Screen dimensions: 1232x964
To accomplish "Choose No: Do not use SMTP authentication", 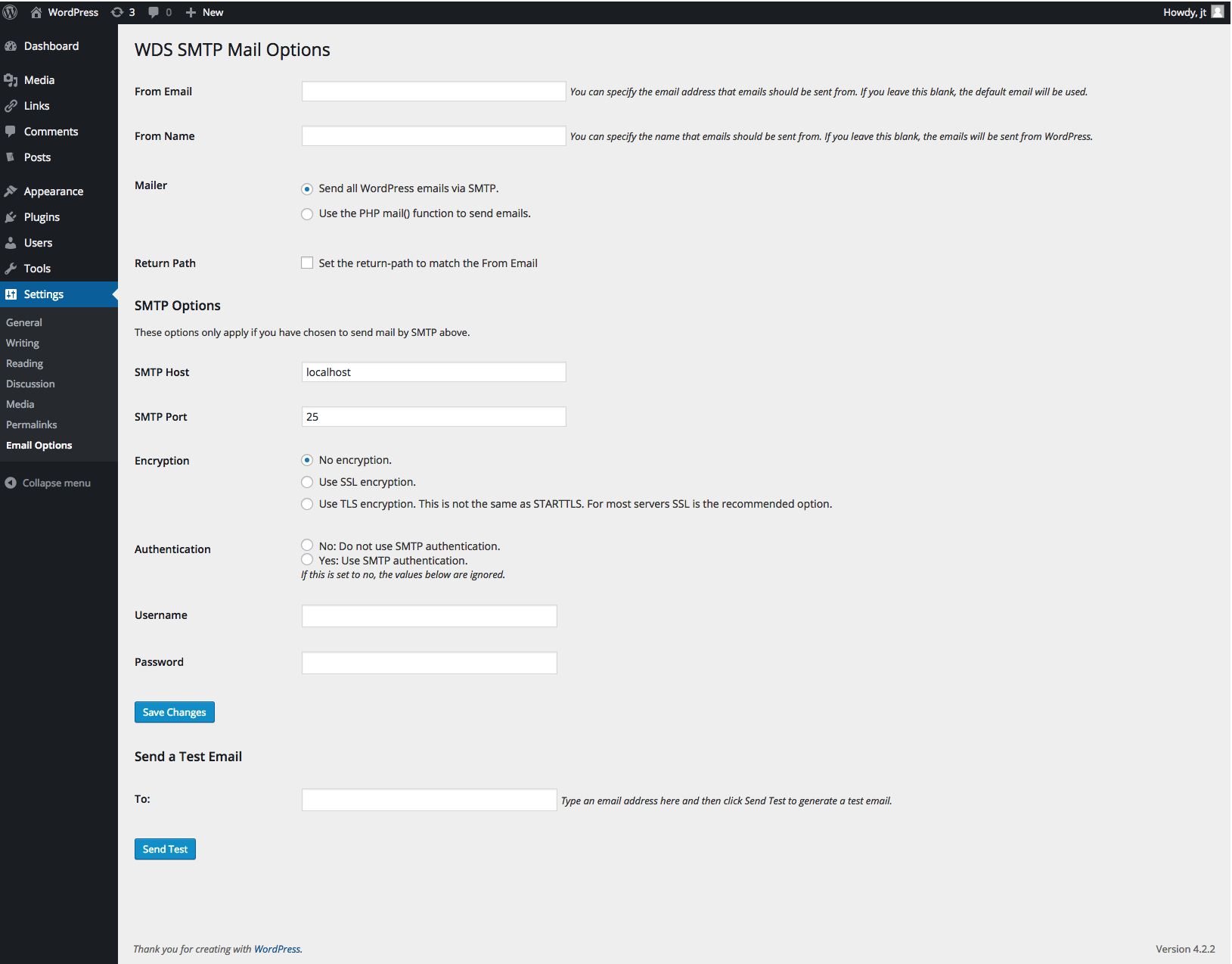I will pyautogui.click(x=307, y=545).
